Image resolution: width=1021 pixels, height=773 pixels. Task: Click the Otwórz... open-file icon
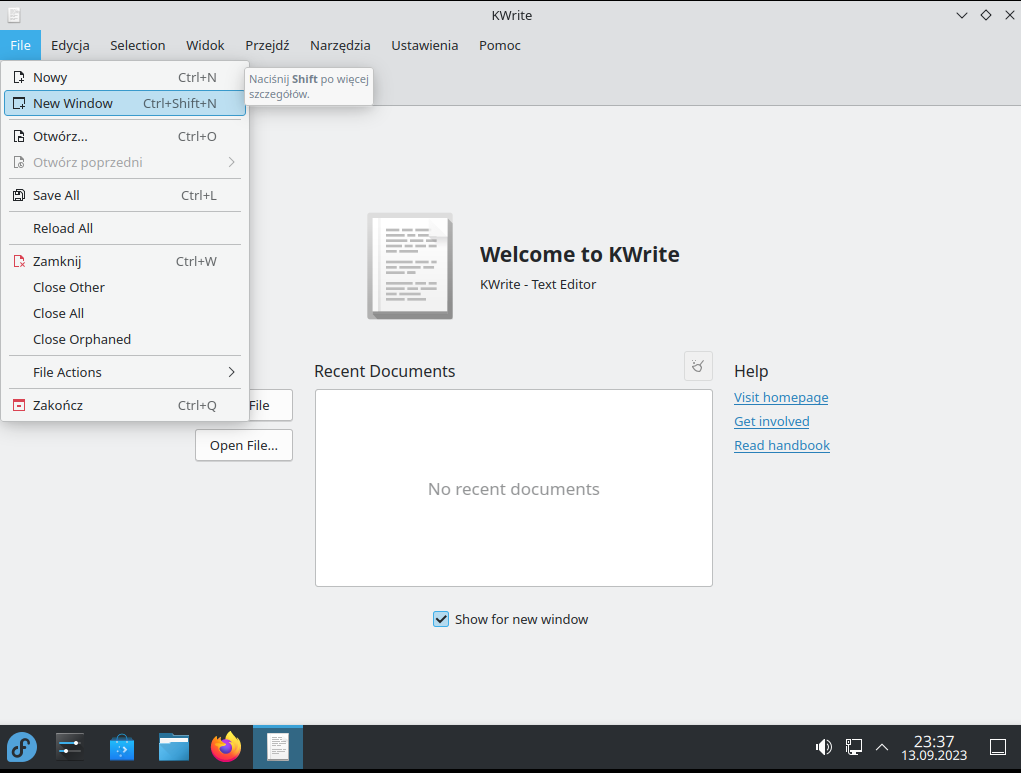point(20,137)
